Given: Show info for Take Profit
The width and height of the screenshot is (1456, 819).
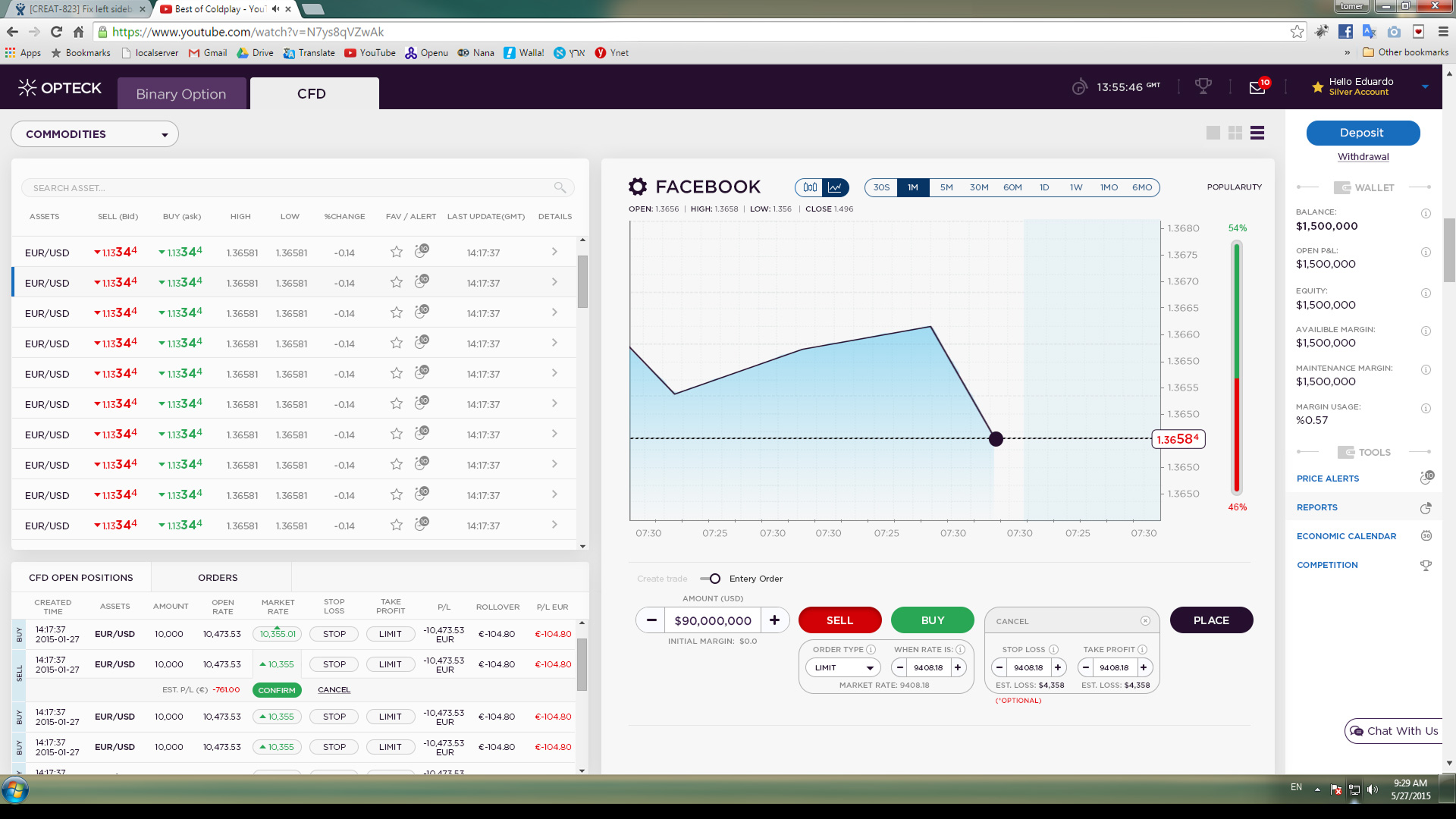Looking at the screenshot, I should pos(1142,649).
